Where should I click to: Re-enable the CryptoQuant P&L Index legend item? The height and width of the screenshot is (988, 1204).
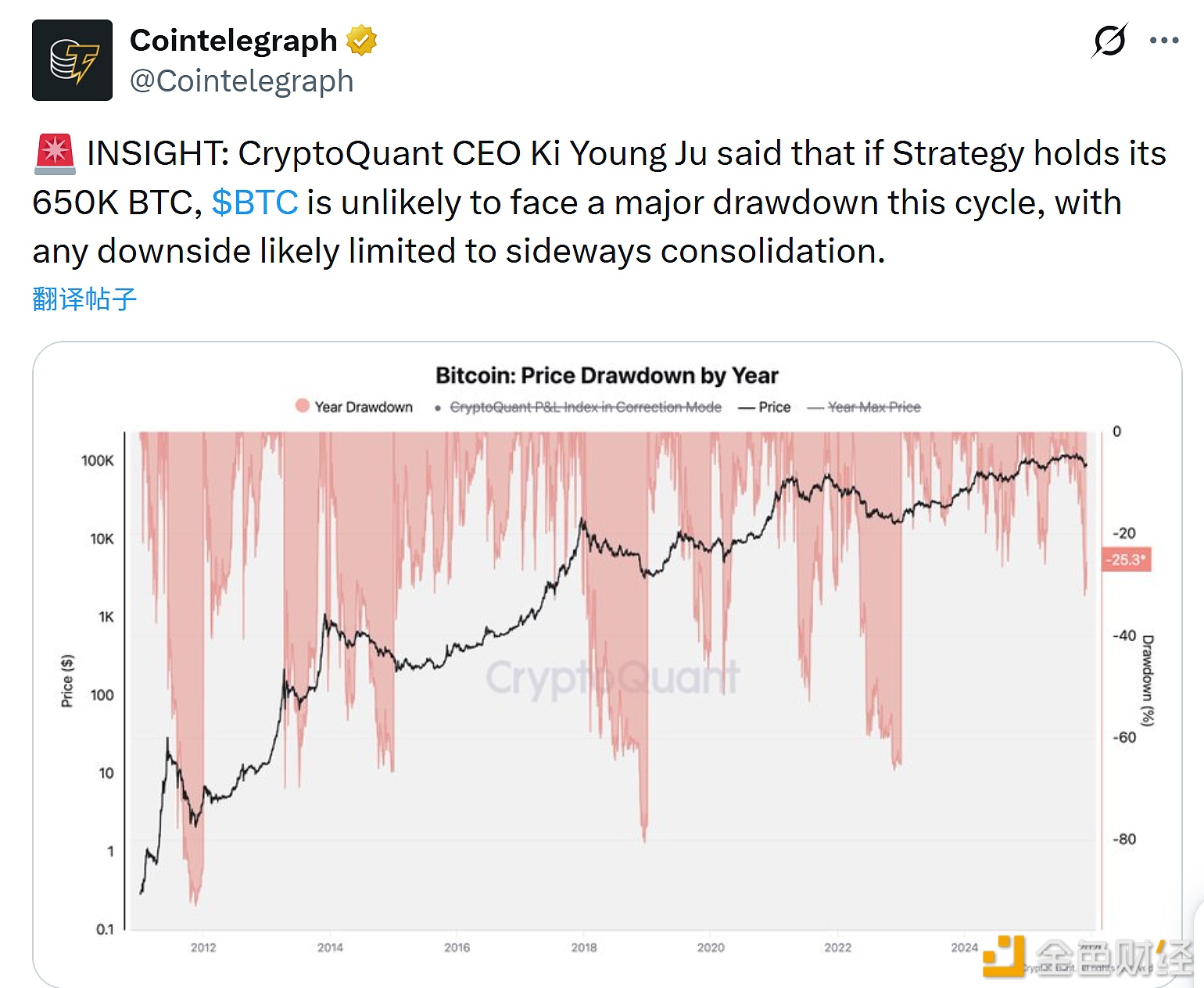[585, 406]
